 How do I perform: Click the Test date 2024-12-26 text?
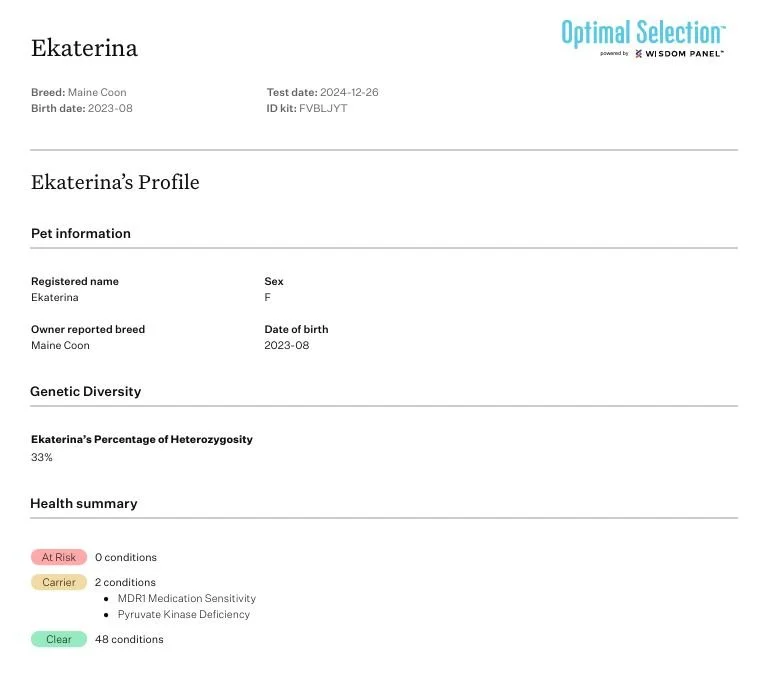pyautogui.click(x=322, y=92)
